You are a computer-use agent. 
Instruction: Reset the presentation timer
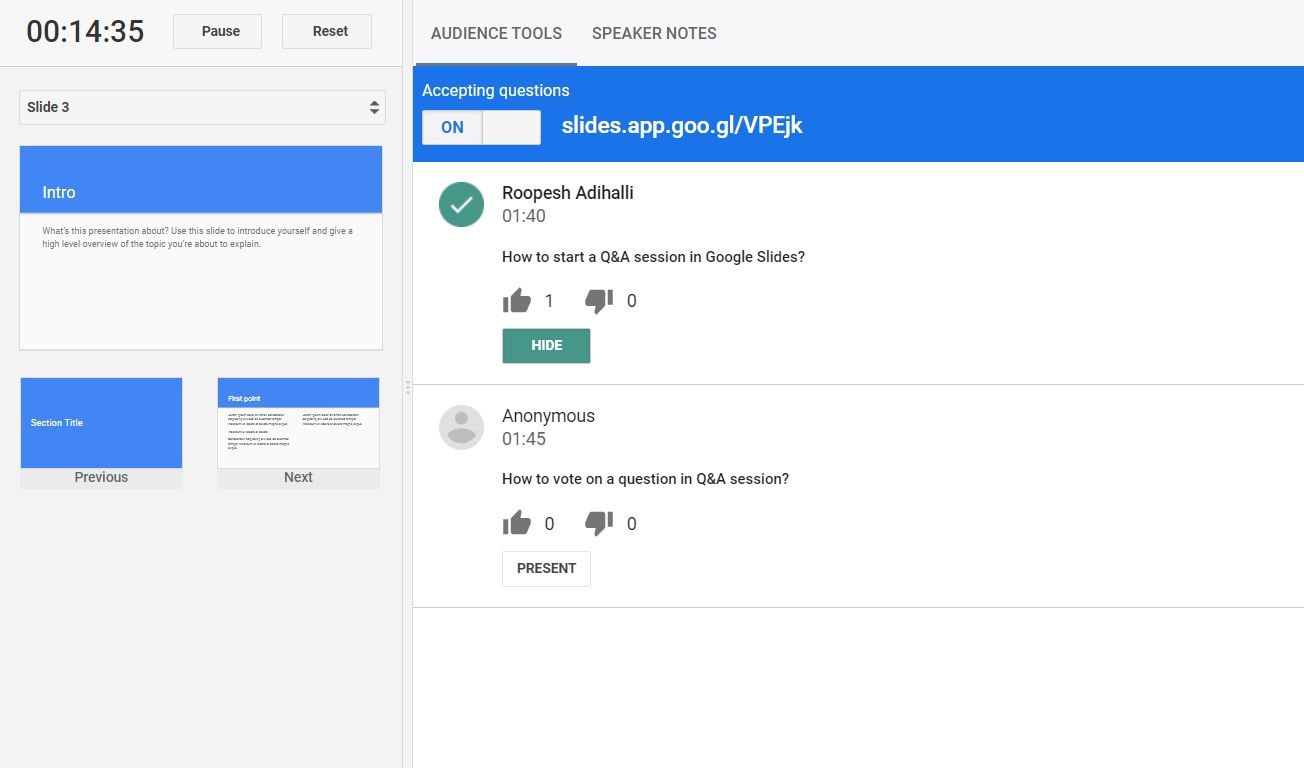pos(327,31)
